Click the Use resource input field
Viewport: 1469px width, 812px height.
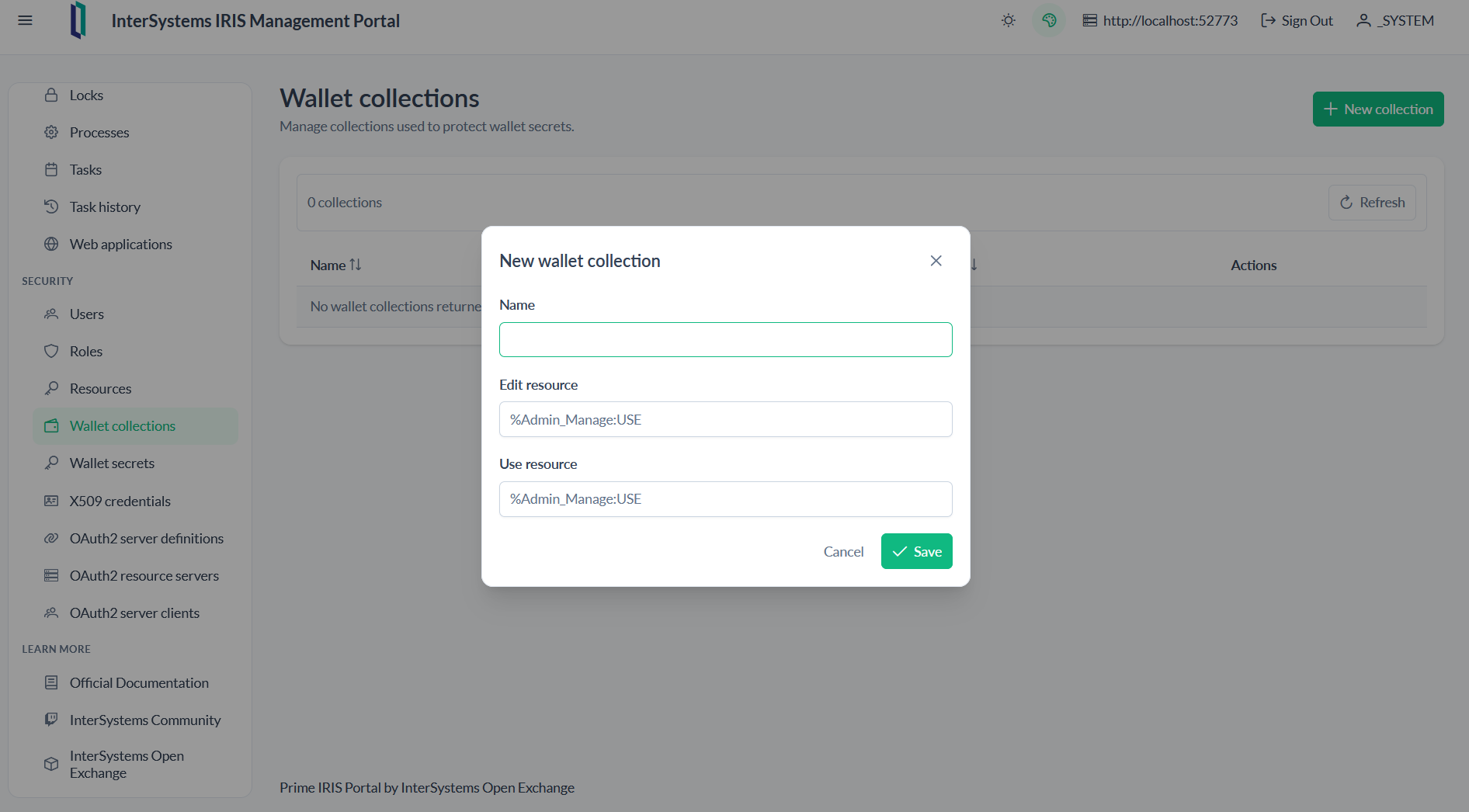click(x=725, y=498)
